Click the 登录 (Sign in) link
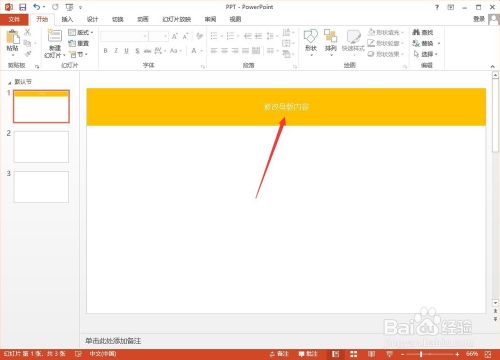The height and width of the screenshot is (360, 500). (x=479, y=19)
